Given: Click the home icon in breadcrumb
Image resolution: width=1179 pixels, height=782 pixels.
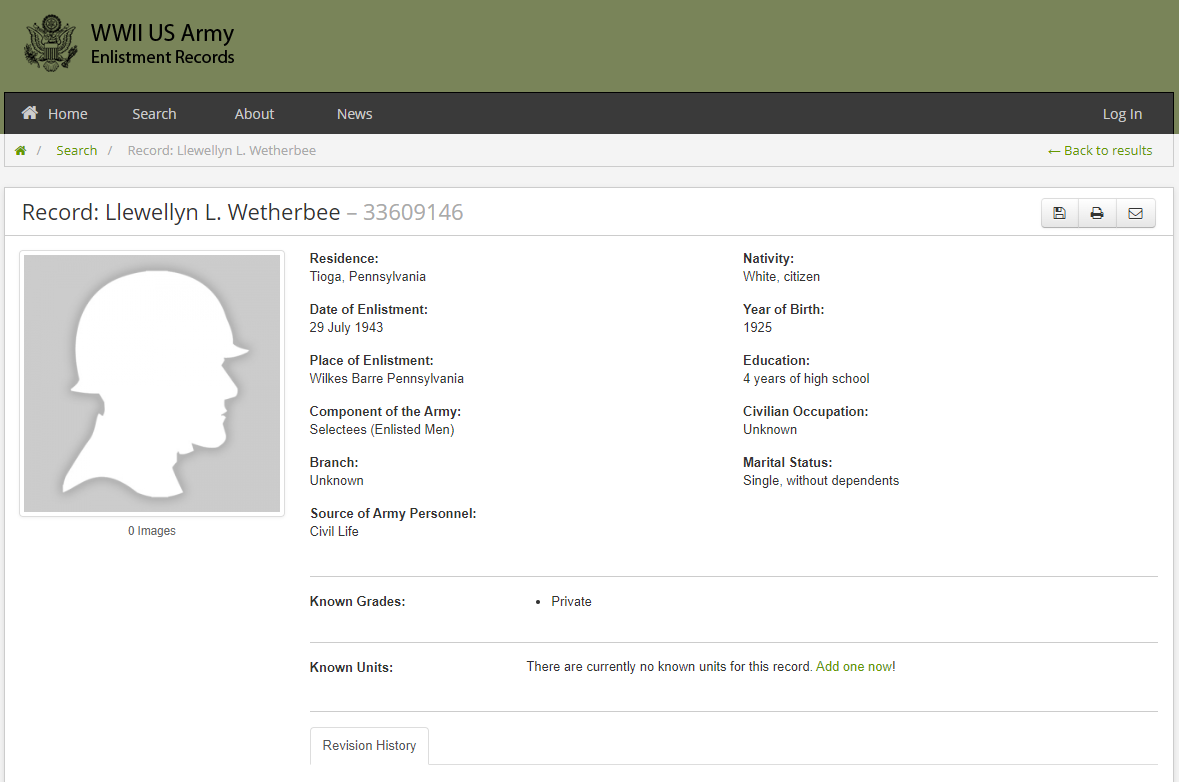Looking at the screenshot, I should 20,150.
